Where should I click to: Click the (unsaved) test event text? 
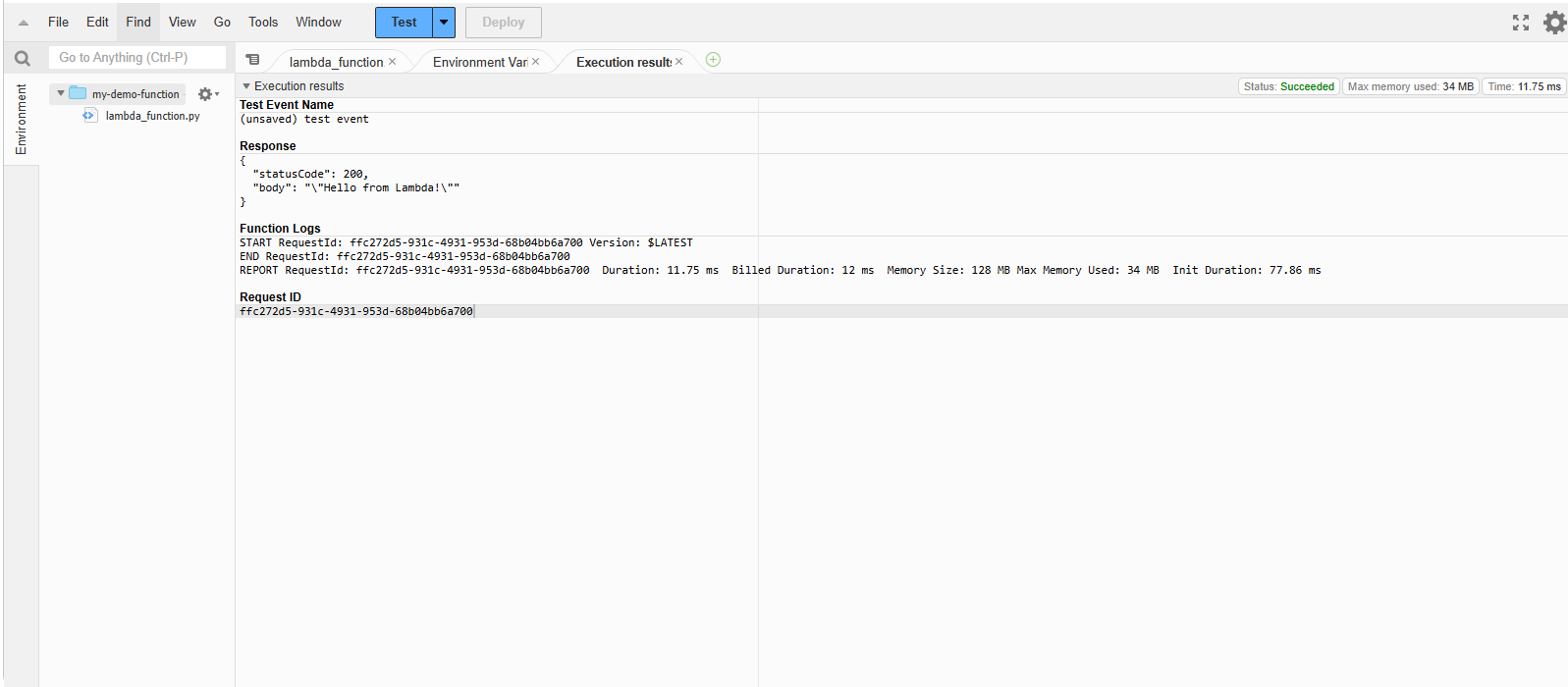point(304,119)
